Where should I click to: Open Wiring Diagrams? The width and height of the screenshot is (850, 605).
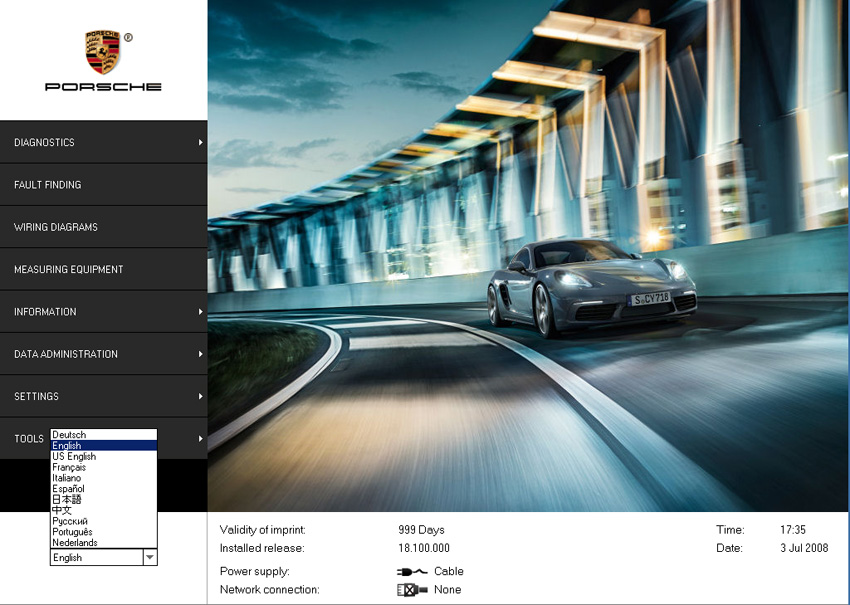(104, 227)
